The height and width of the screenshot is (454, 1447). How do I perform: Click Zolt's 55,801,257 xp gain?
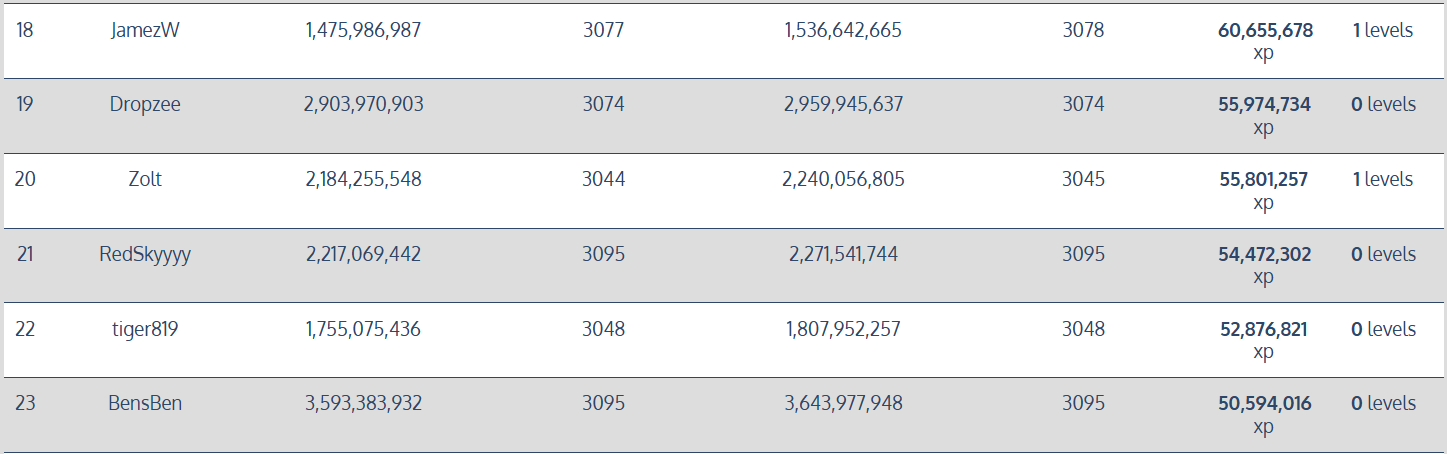point(1263,190)
